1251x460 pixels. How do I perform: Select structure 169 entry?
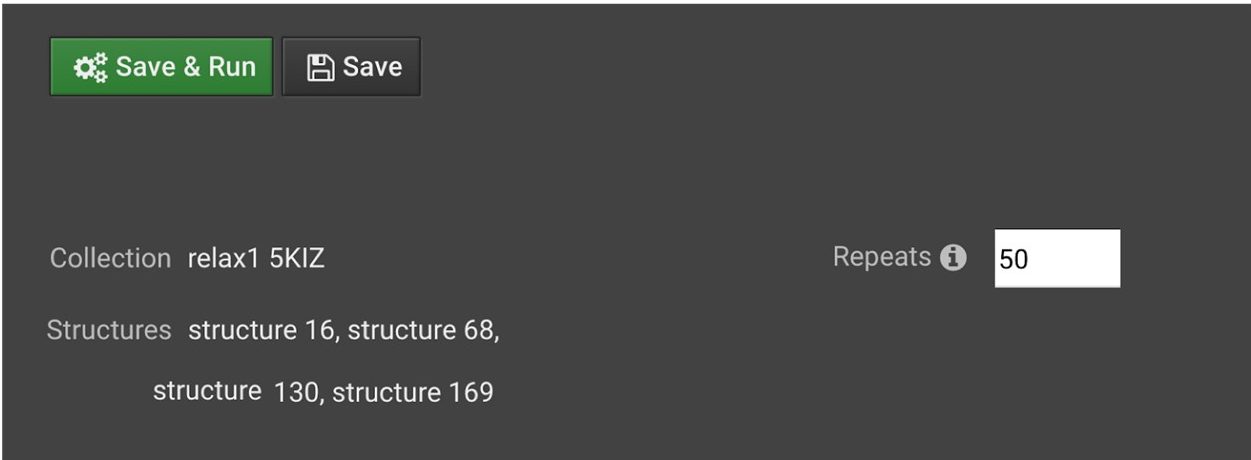[x=413, y=392]
